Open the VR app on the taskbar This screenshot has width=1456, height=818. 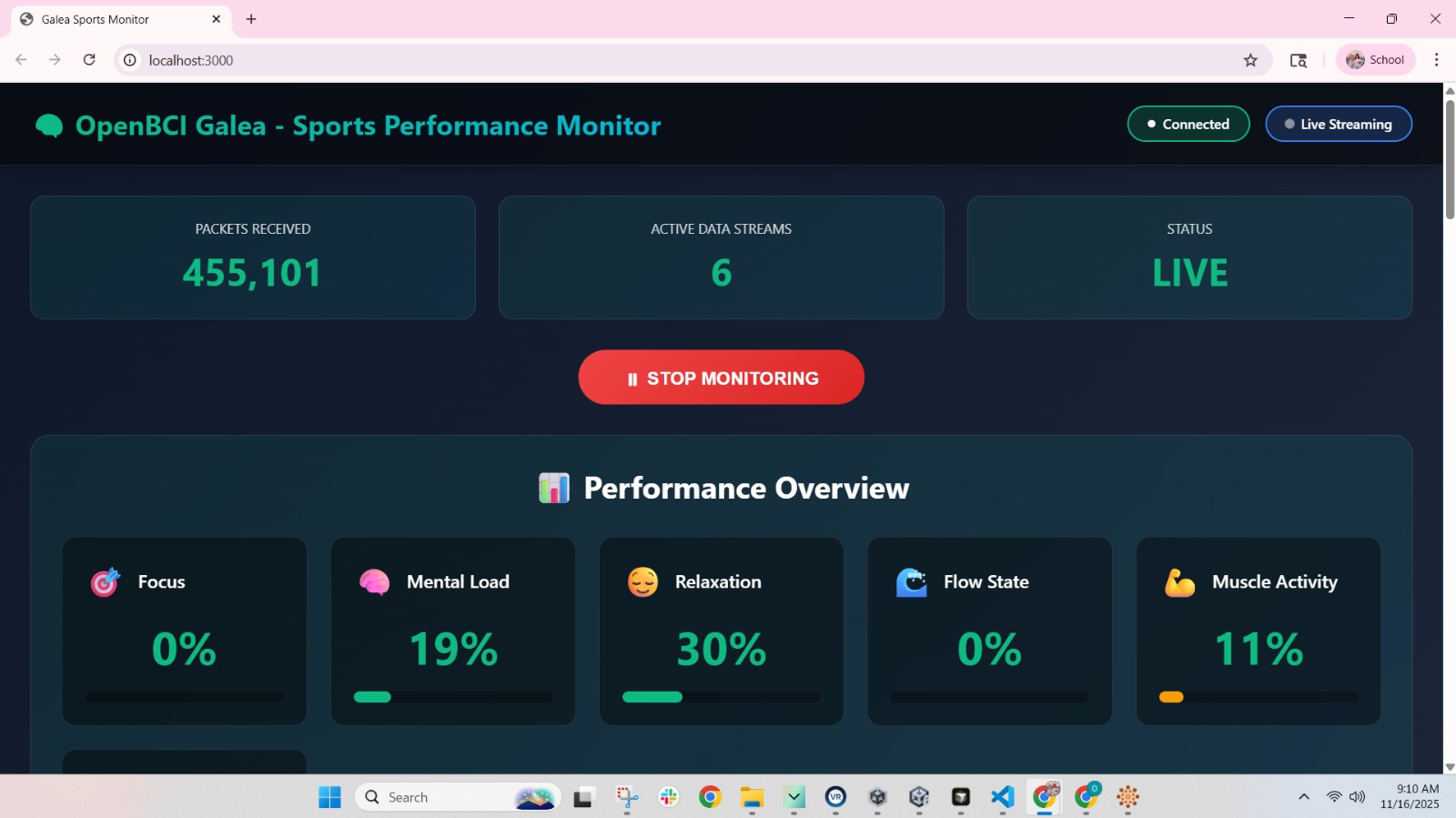click(x=835, y=797)
